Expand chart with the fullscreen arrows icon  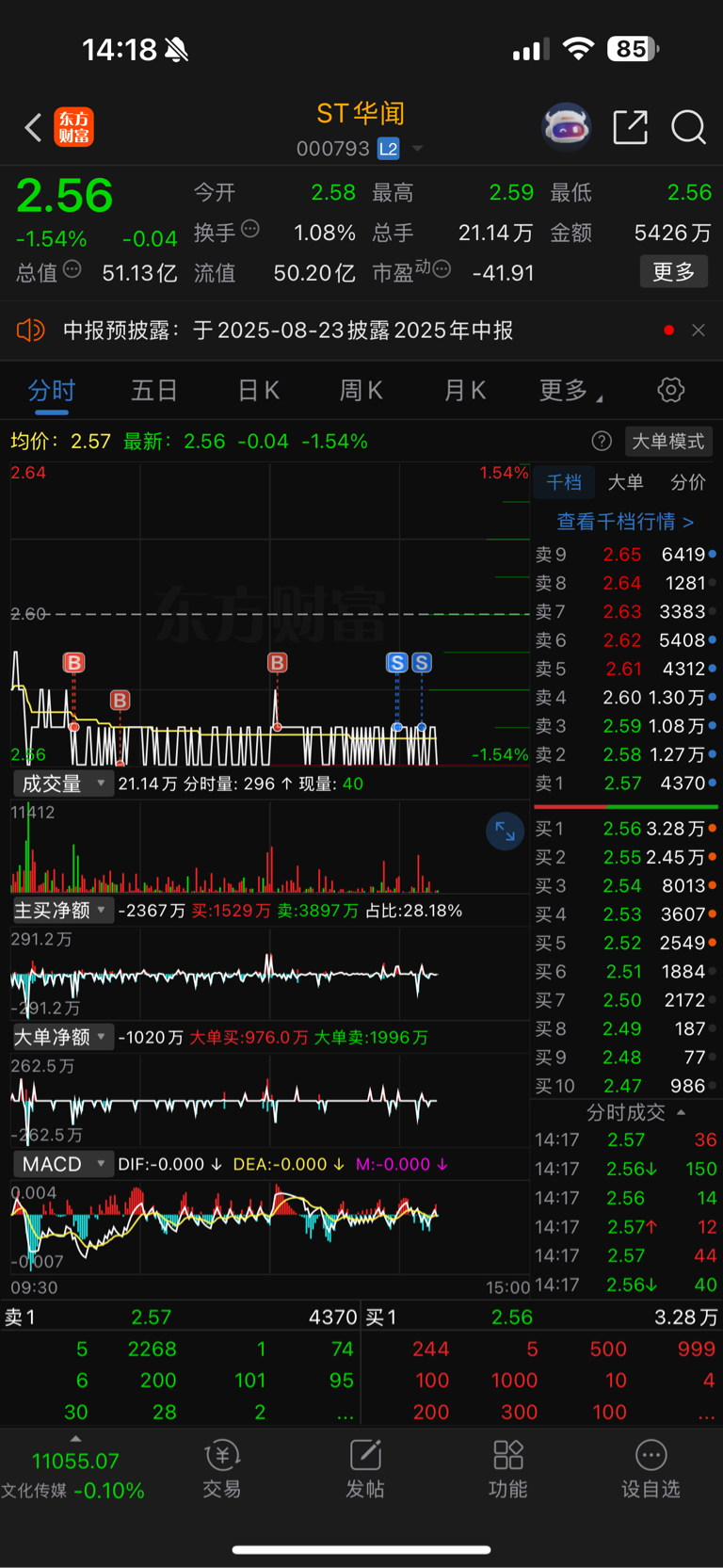pos(505,832)
